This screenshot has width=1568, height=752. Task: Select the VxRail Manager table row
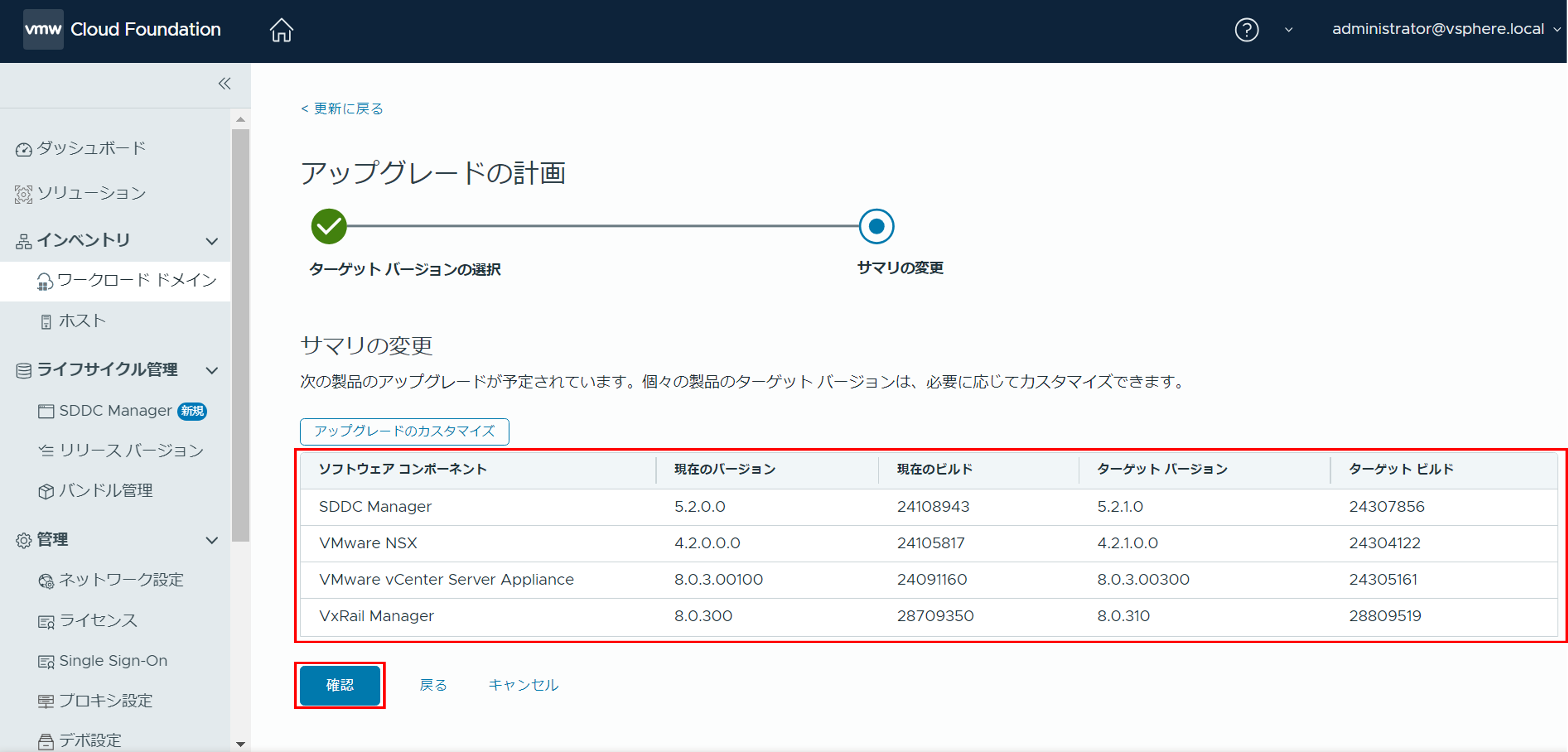pyautogui.click(x=929, y=616)
